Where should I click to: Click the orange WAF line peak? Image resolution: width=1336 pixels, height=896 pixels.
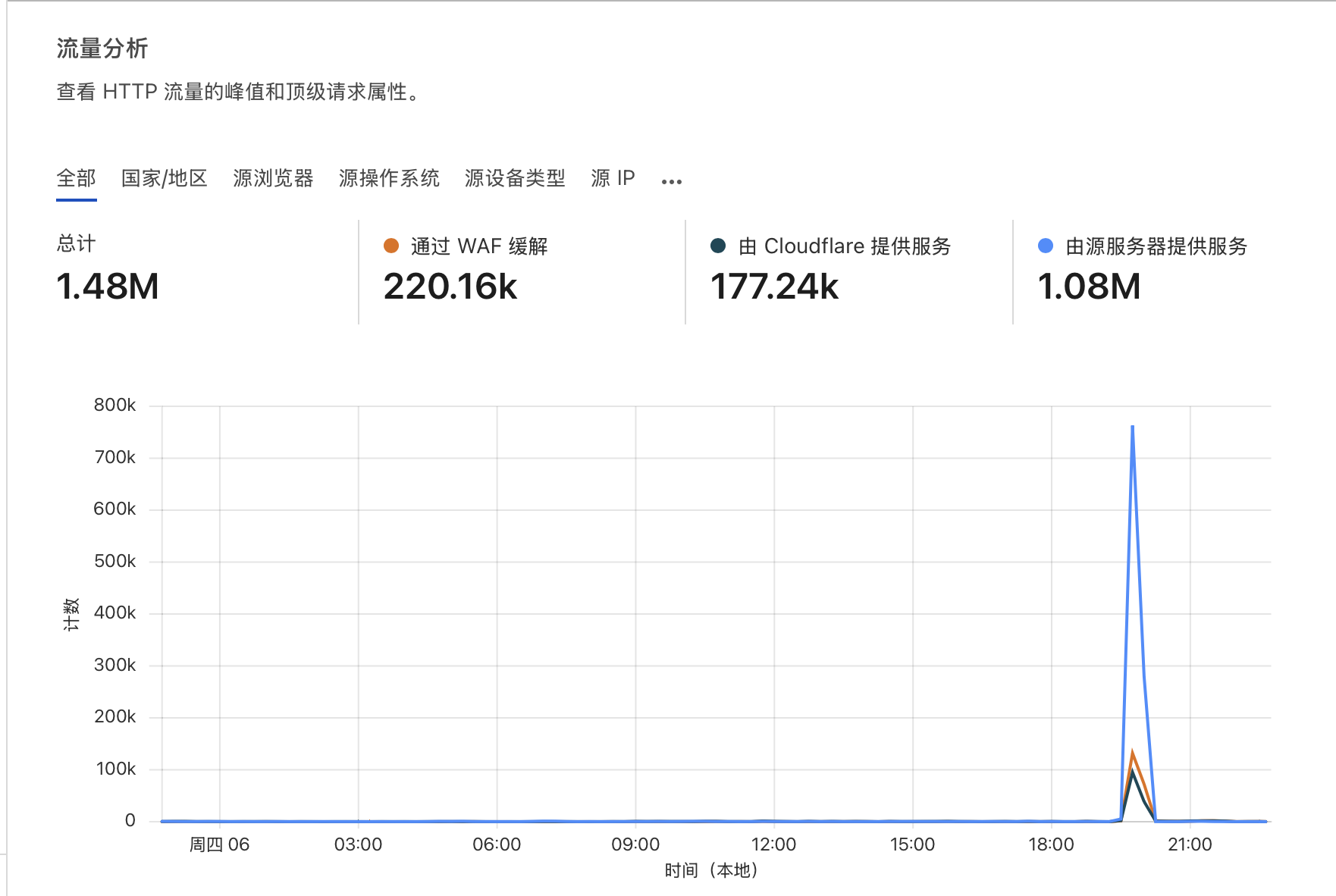(1132, 753)
